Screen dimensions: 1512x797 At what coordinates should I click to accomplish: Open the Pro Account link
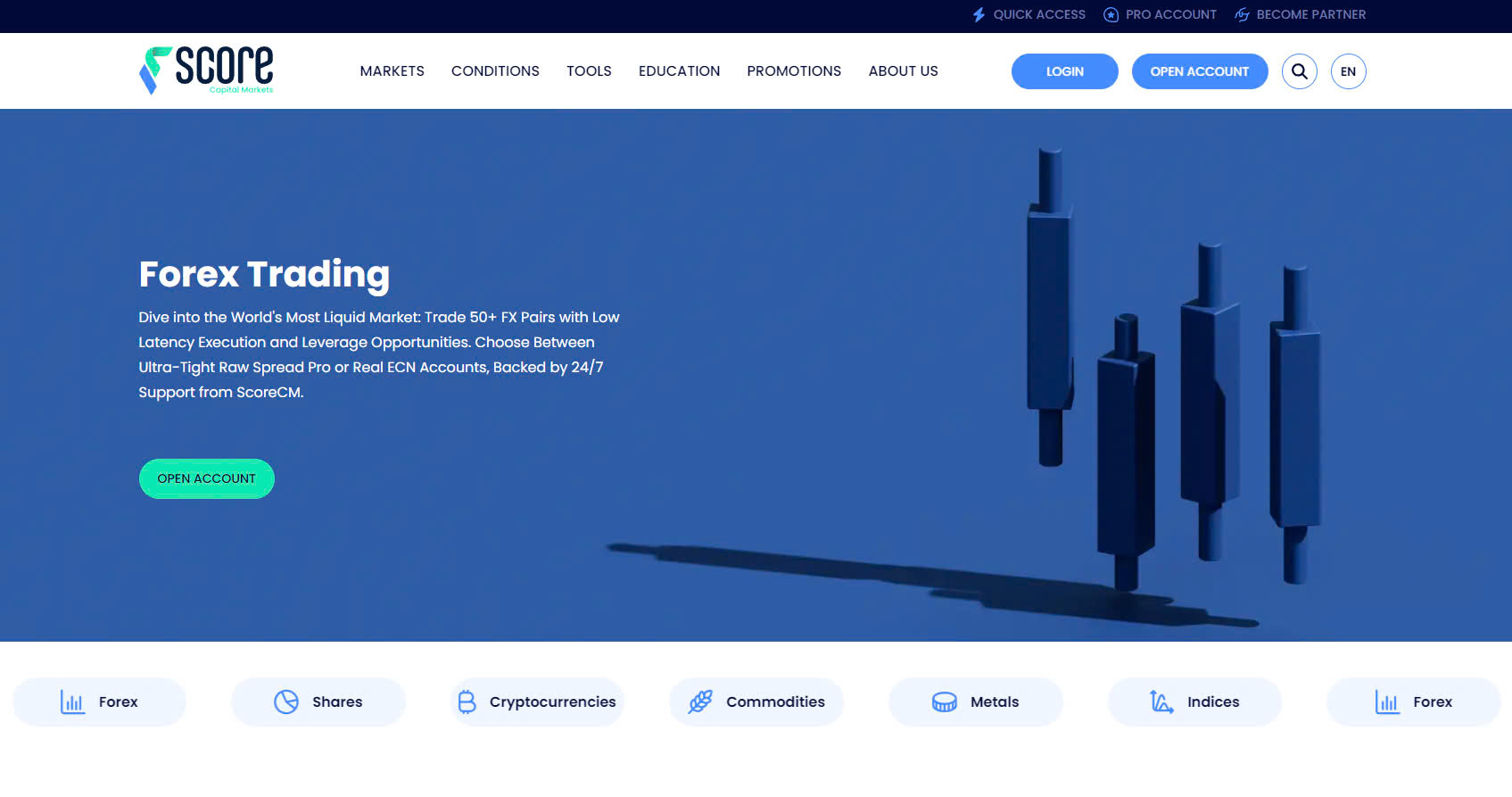(x=1161, y=14)
